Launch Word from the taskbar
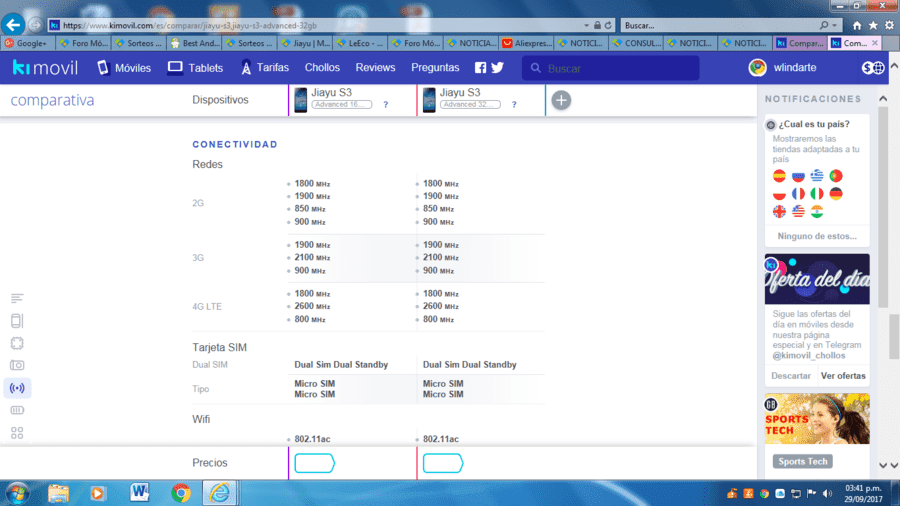This screenshot has width=900, height=506. (x=139, y=493)
